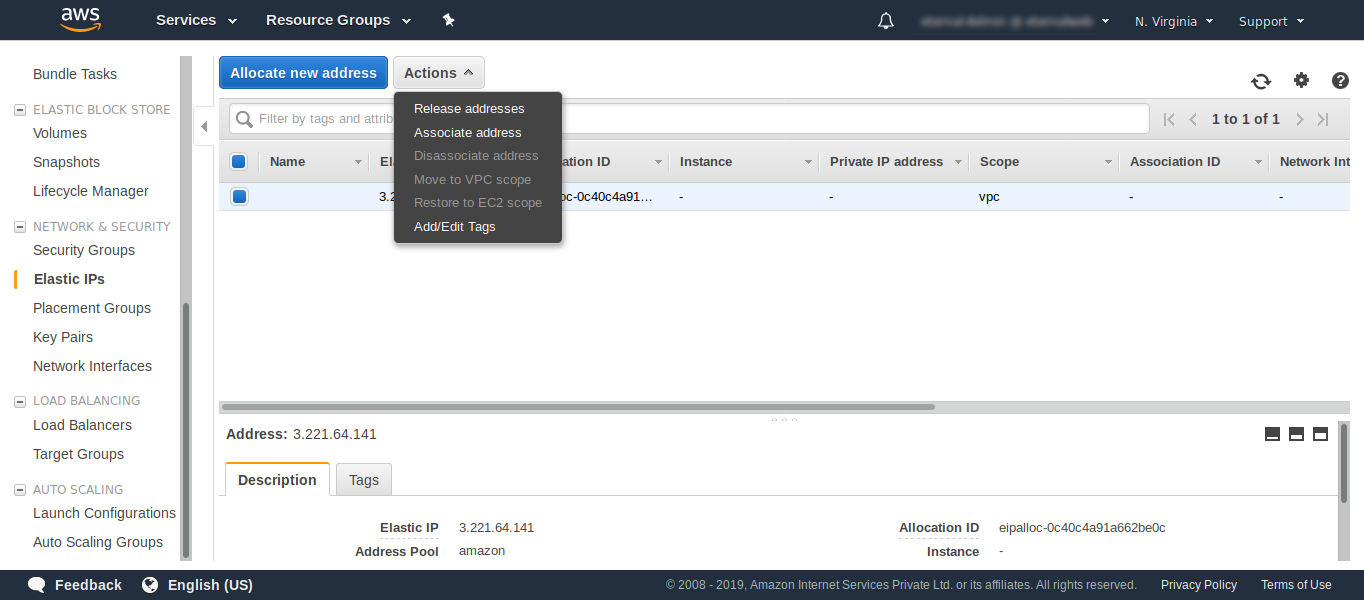Set details pane to split layout icon
This screenshot has height=600, width=1364.
(x=1297, y=434)
